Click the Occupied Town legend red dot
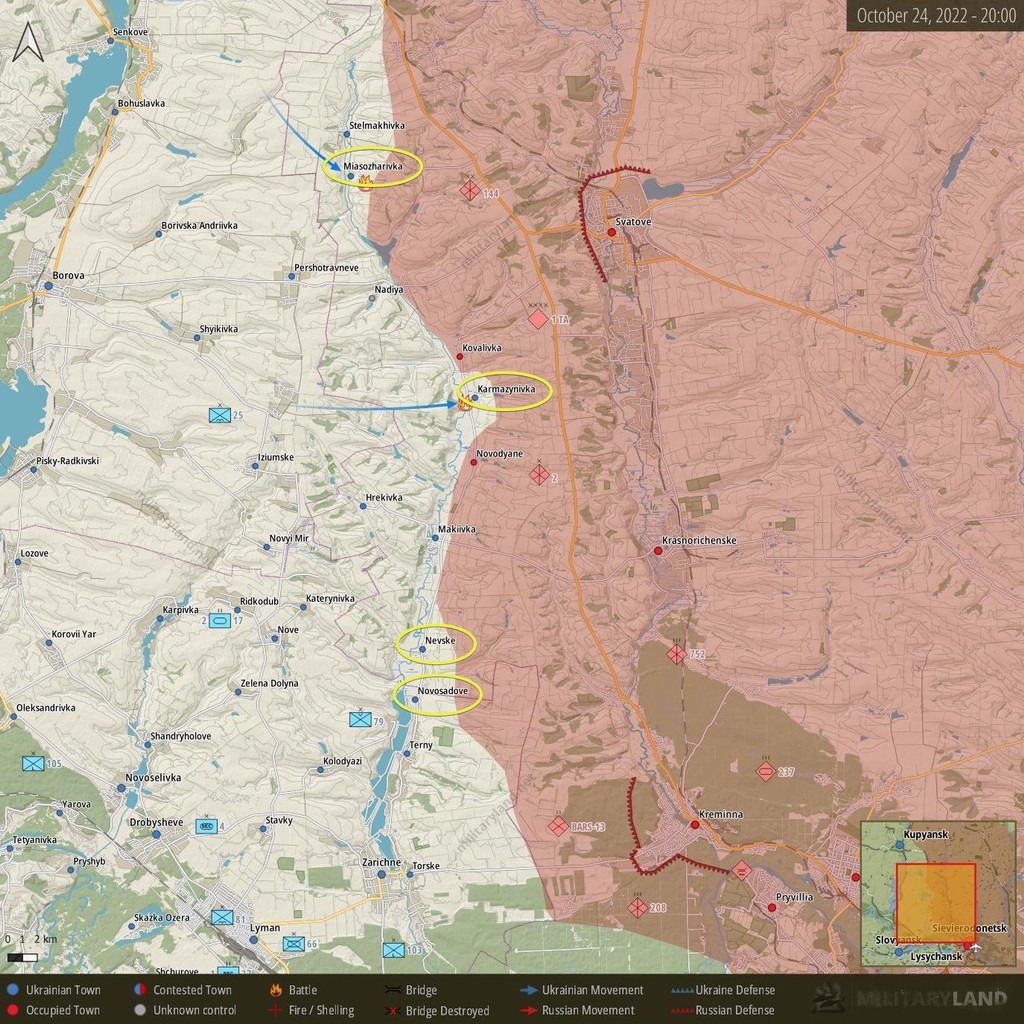The image size is (1024, 1024). click(x=12, y=1010)
